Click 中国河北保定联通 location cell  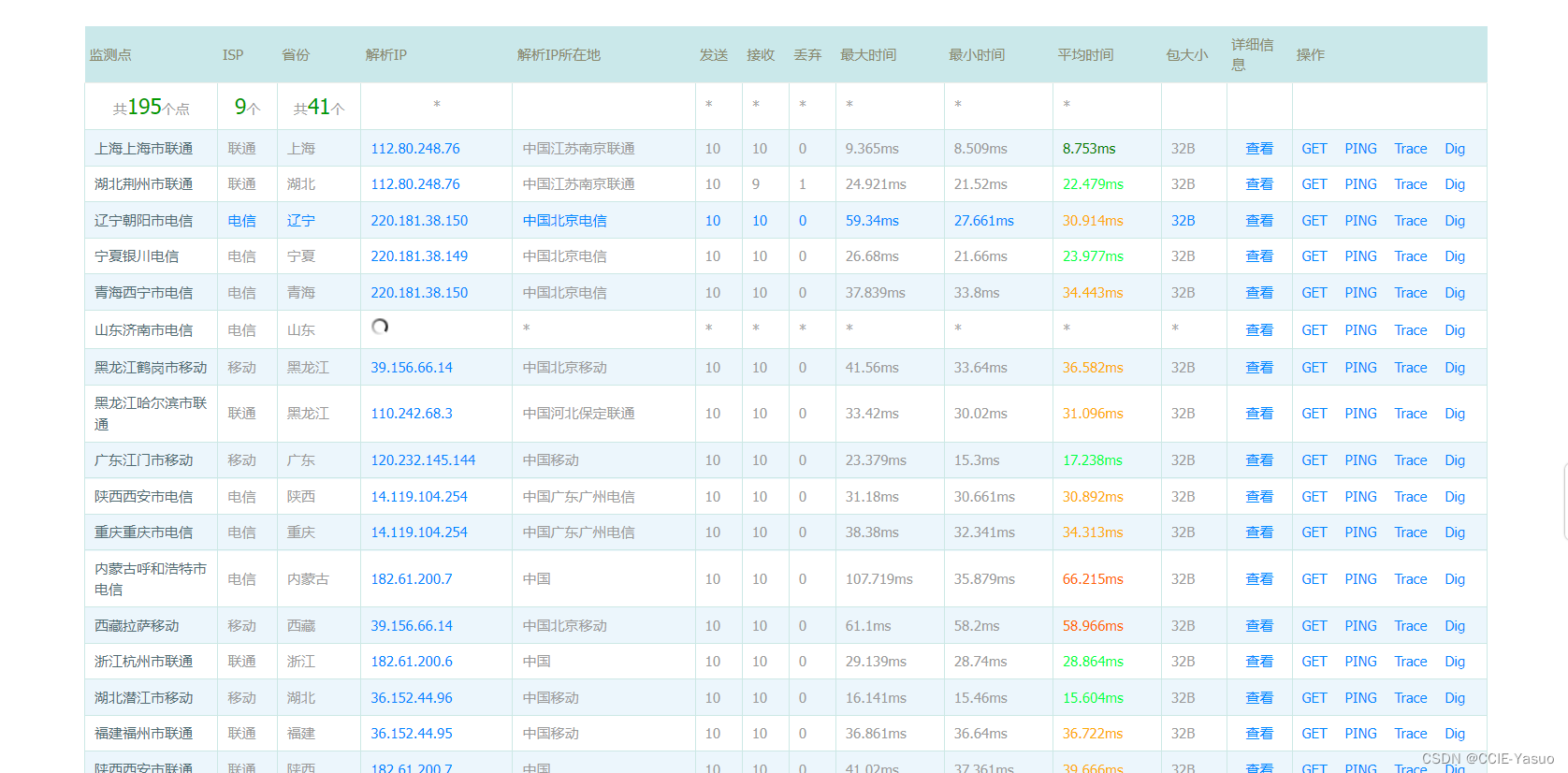[578, 414]
